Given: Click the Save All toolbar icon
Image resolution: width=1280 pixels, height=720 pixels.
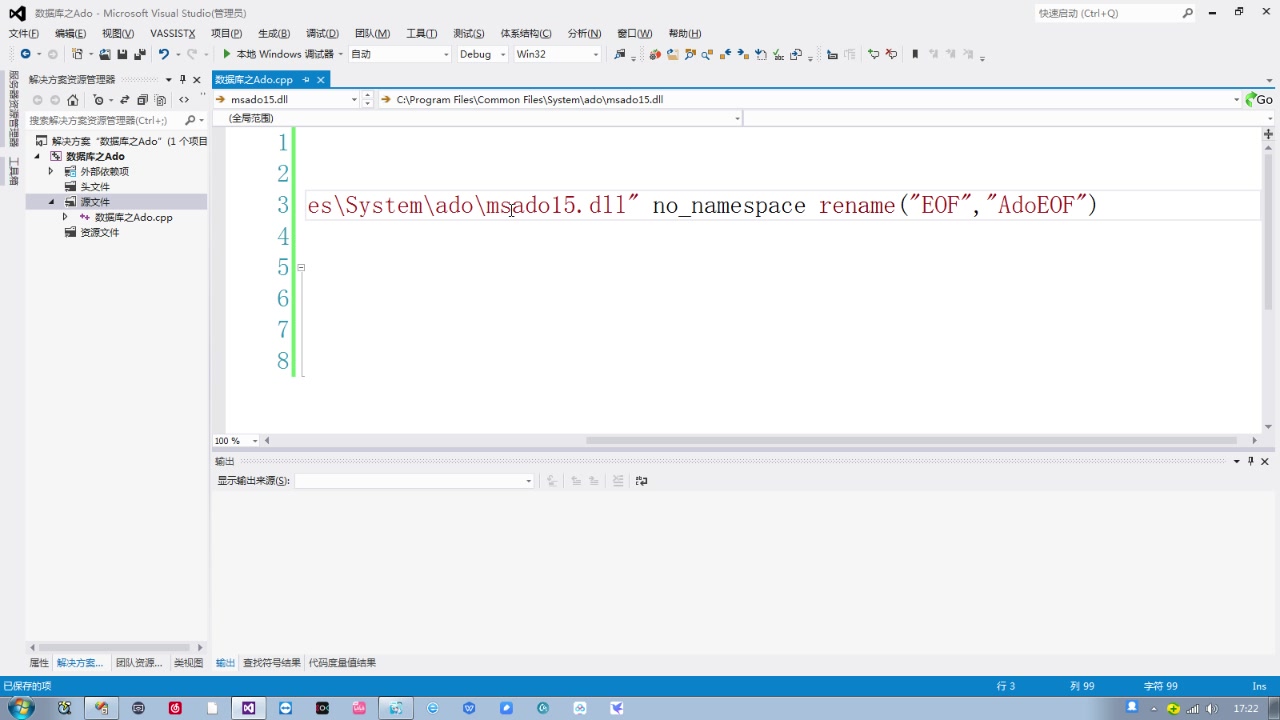Looking at the screenshot, I should 139,54.
